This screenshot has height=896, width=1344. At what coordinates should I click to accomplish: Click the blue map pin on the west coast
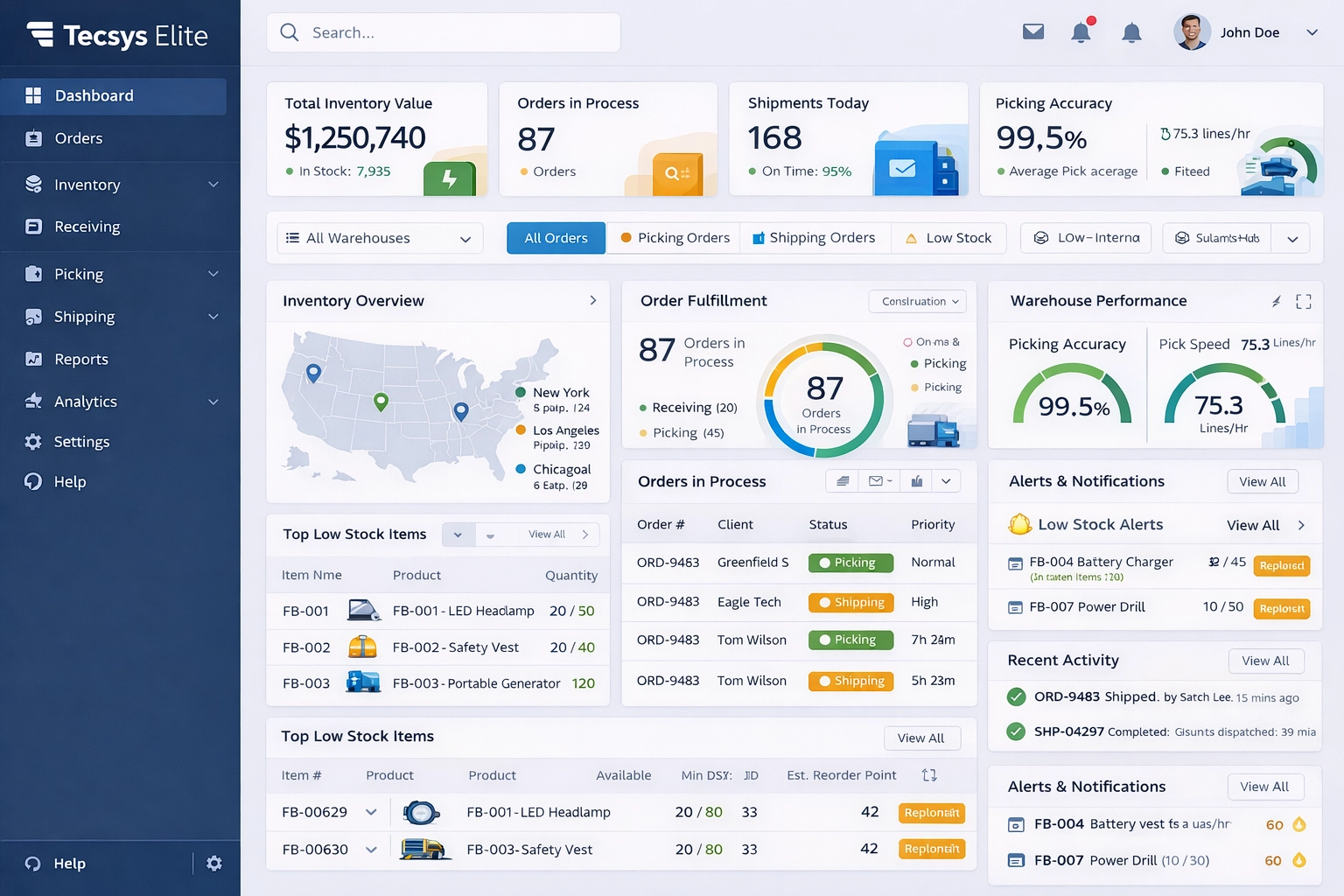313,374
